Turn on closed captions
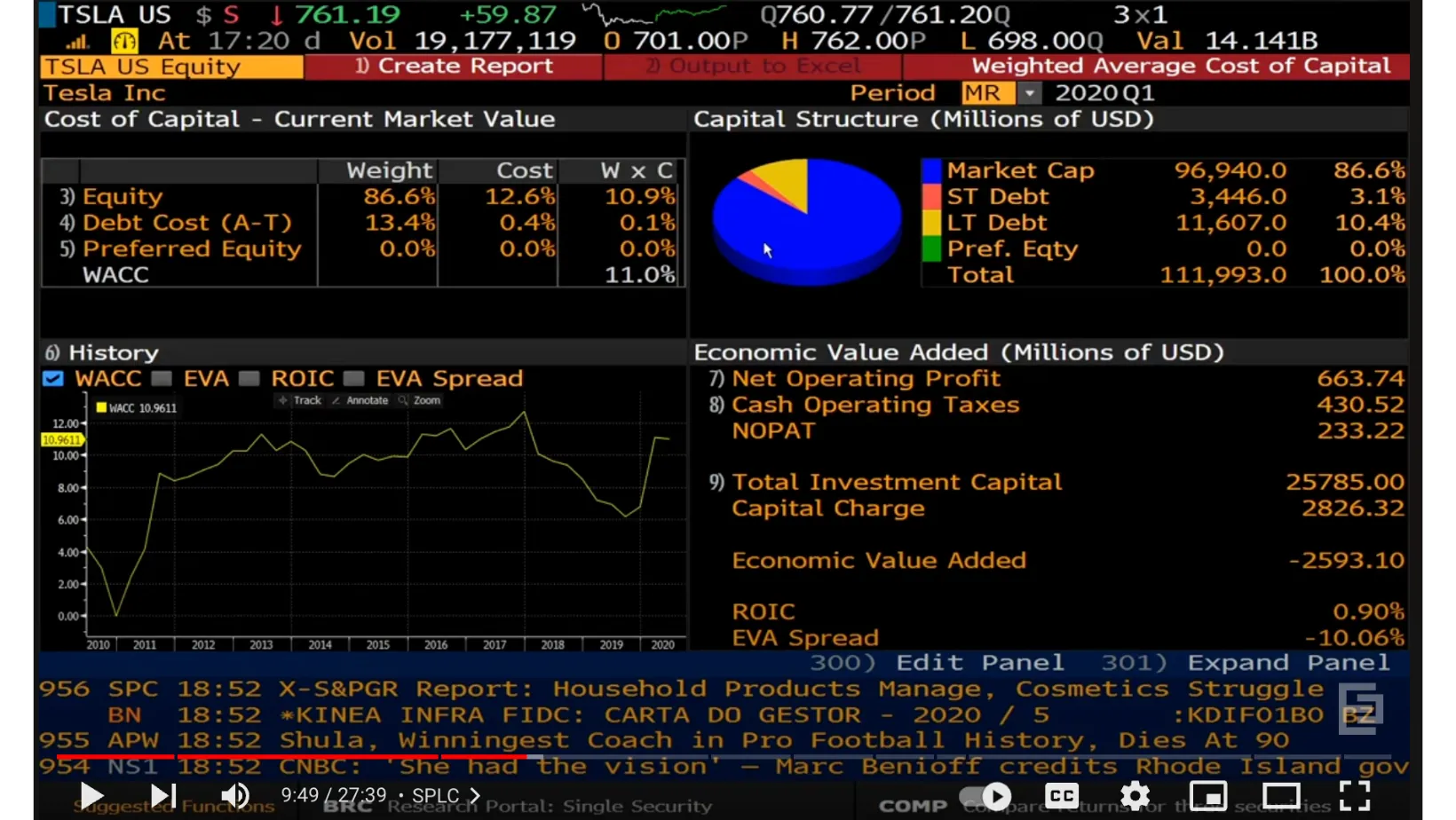Viewport: 1456px width, 820px height. point(1062,796)
